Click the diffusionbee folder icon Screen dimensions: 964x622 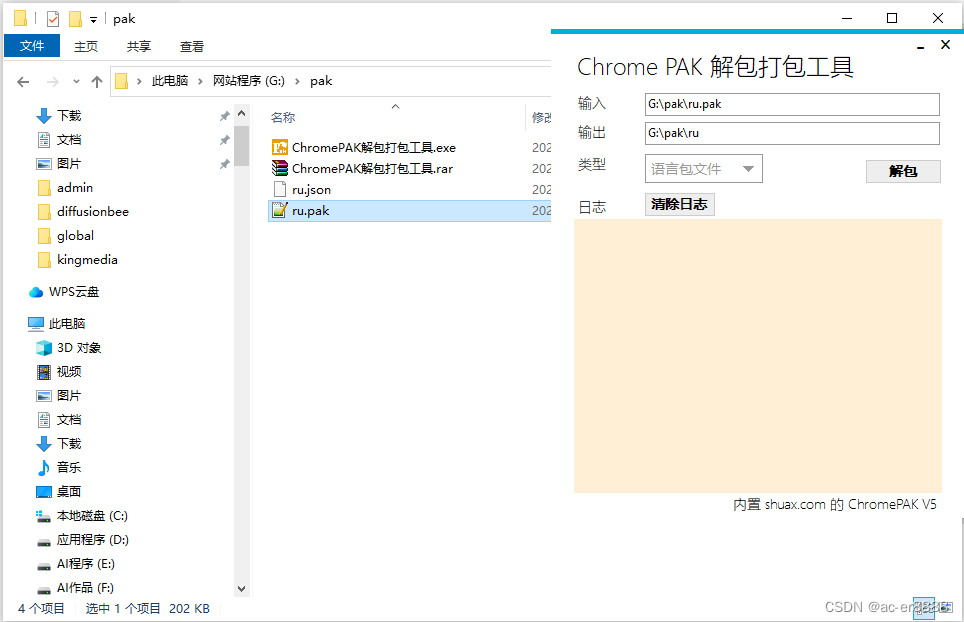pos(44,211)
